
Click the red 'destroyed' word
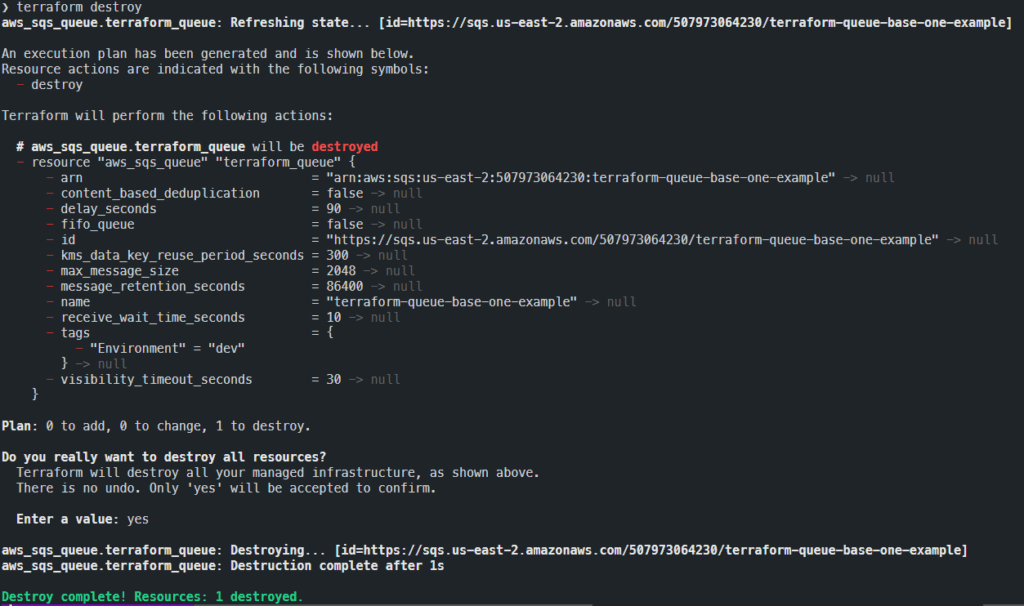click(345, 147)
